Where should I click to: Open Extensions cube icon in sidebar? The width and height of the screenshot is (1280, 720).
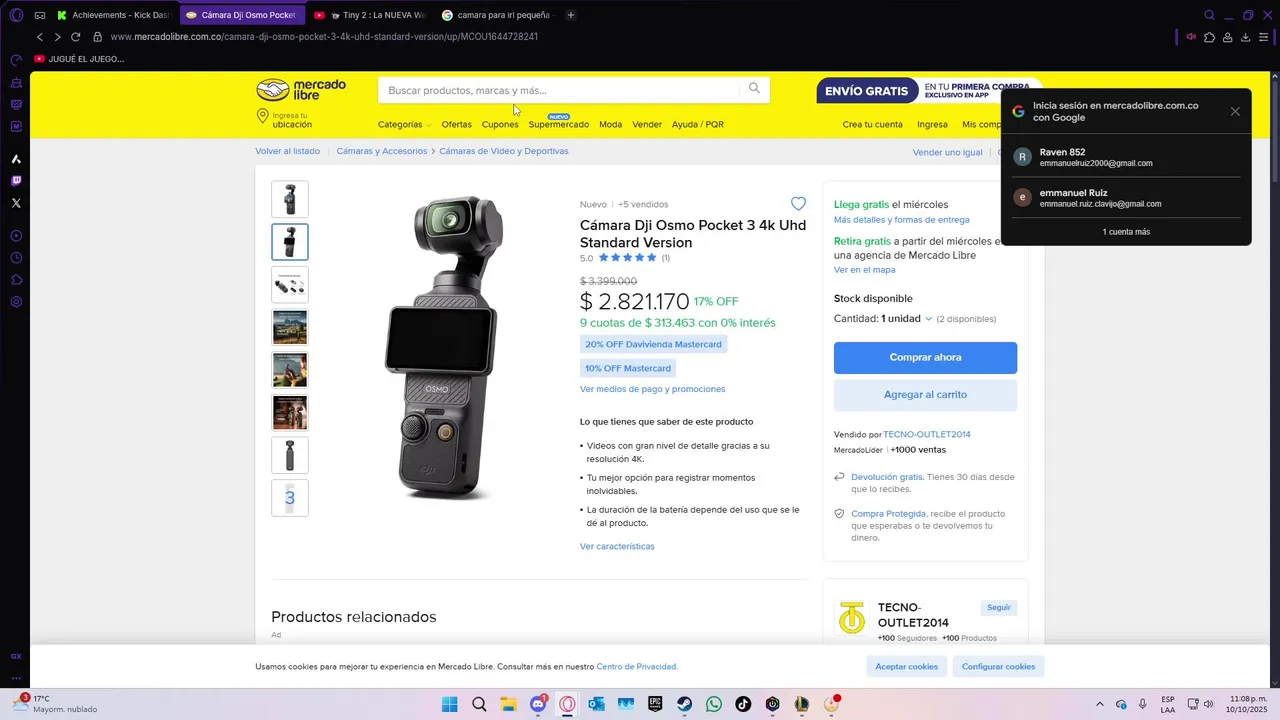[x=16, y=280]
